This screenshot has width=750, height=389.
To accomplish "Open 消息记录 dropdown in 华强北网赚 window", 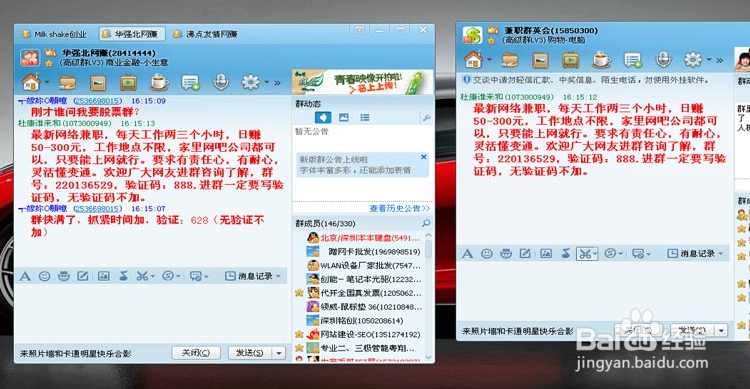I will tap(278, 276).
